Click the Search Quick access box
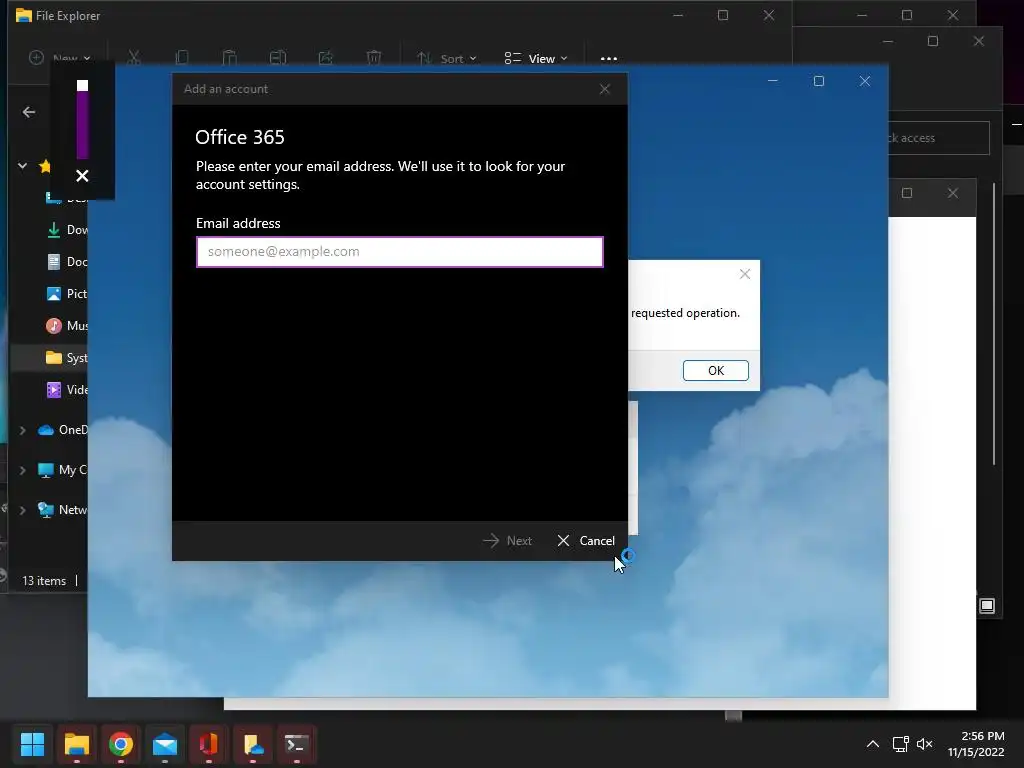The width and height of the screenshot is (1024, 768). (938, 138)
